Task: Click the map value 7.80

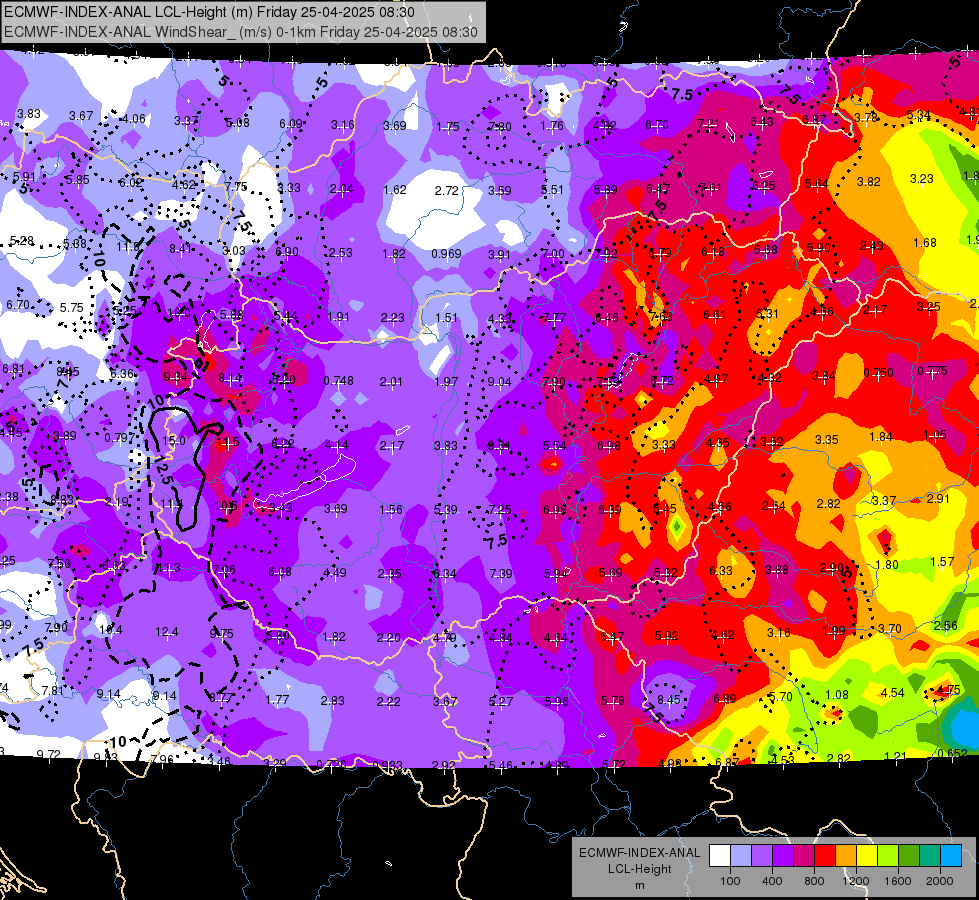Action: coord(499,127)
